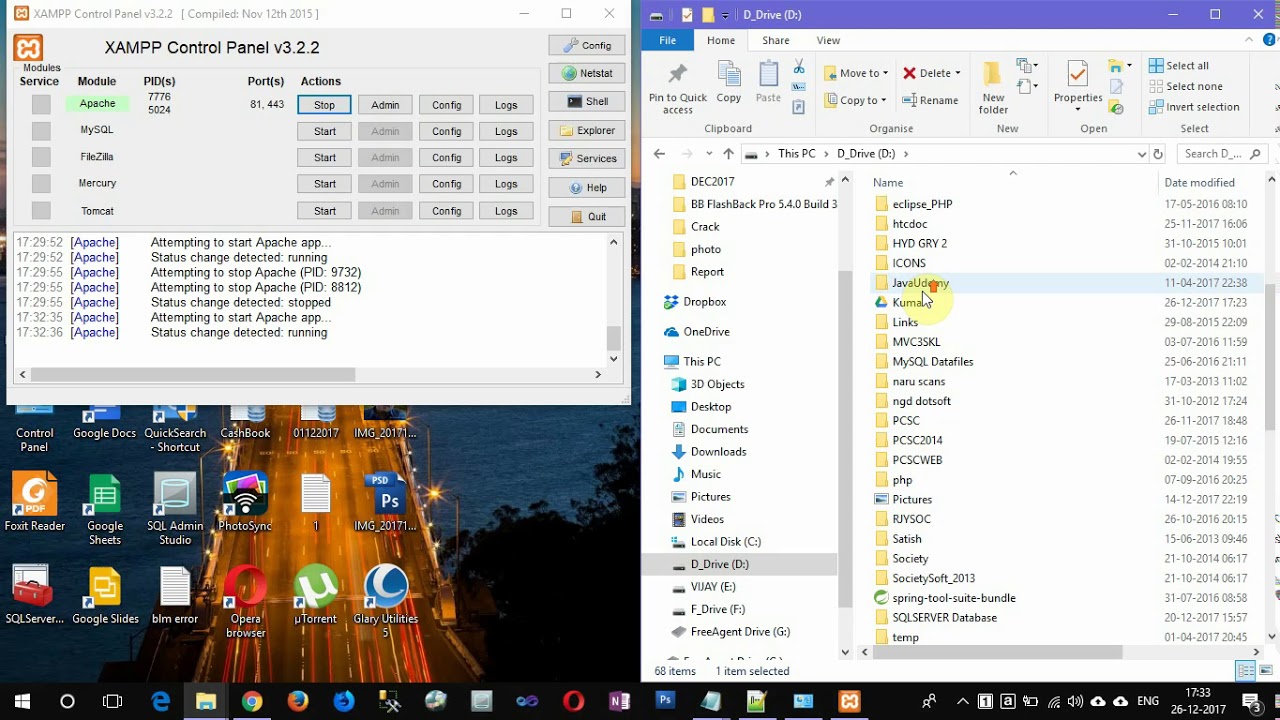Image resolution: width=1280 pixels, height=720 pixels.
Task: Click the Up one level arrow in Explorer
Action: (728, 154)
